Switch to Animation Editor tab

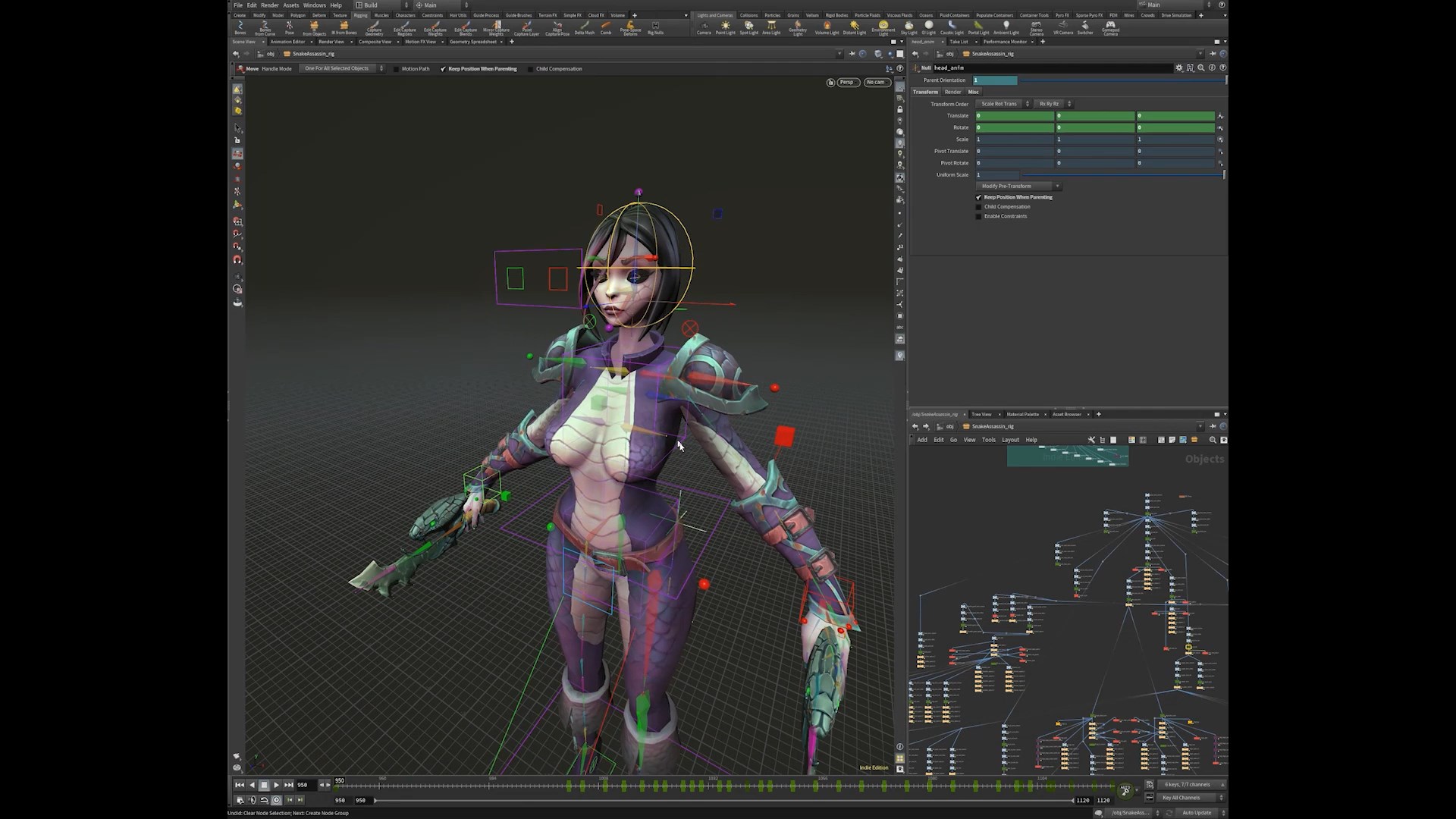point(287,42)
